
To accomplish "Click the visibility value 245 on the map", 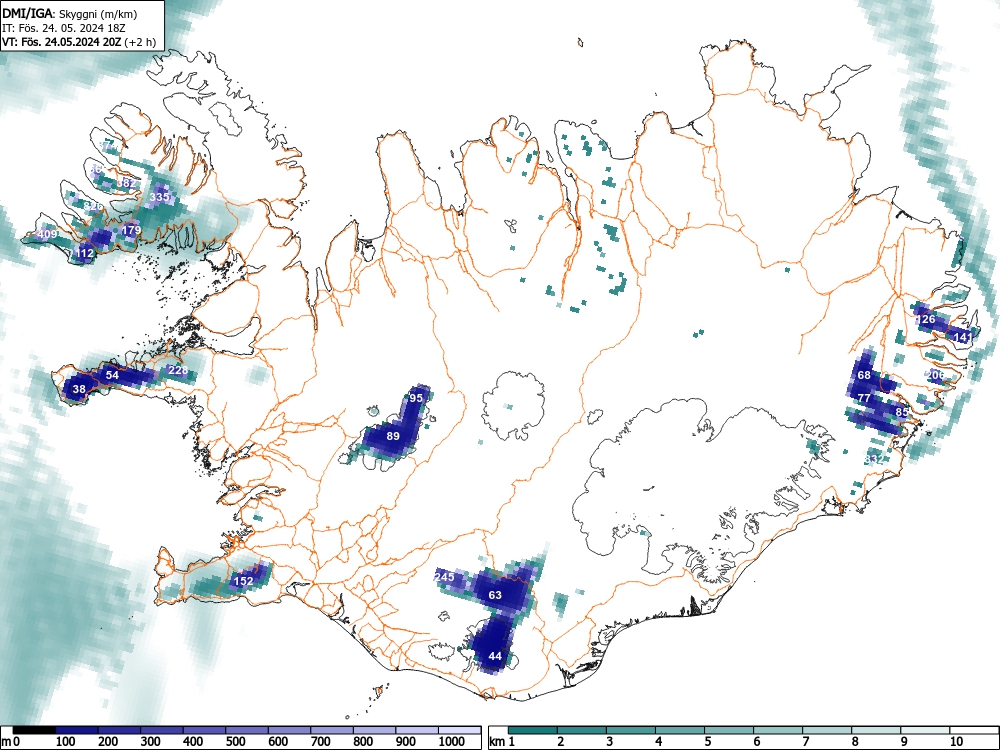I will point(445,577).
